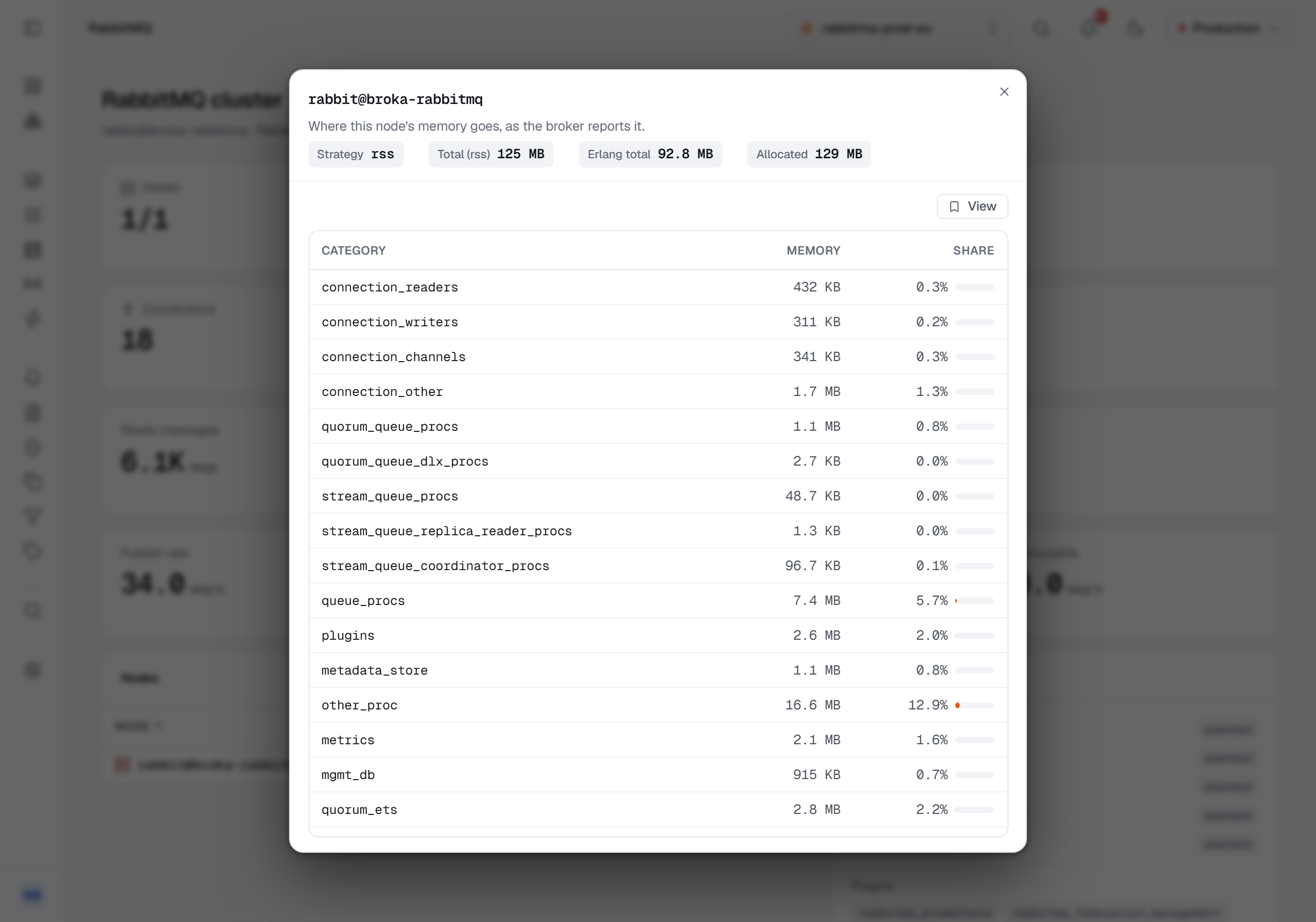Select the metadata_store row label

click(x=375, y=670)
